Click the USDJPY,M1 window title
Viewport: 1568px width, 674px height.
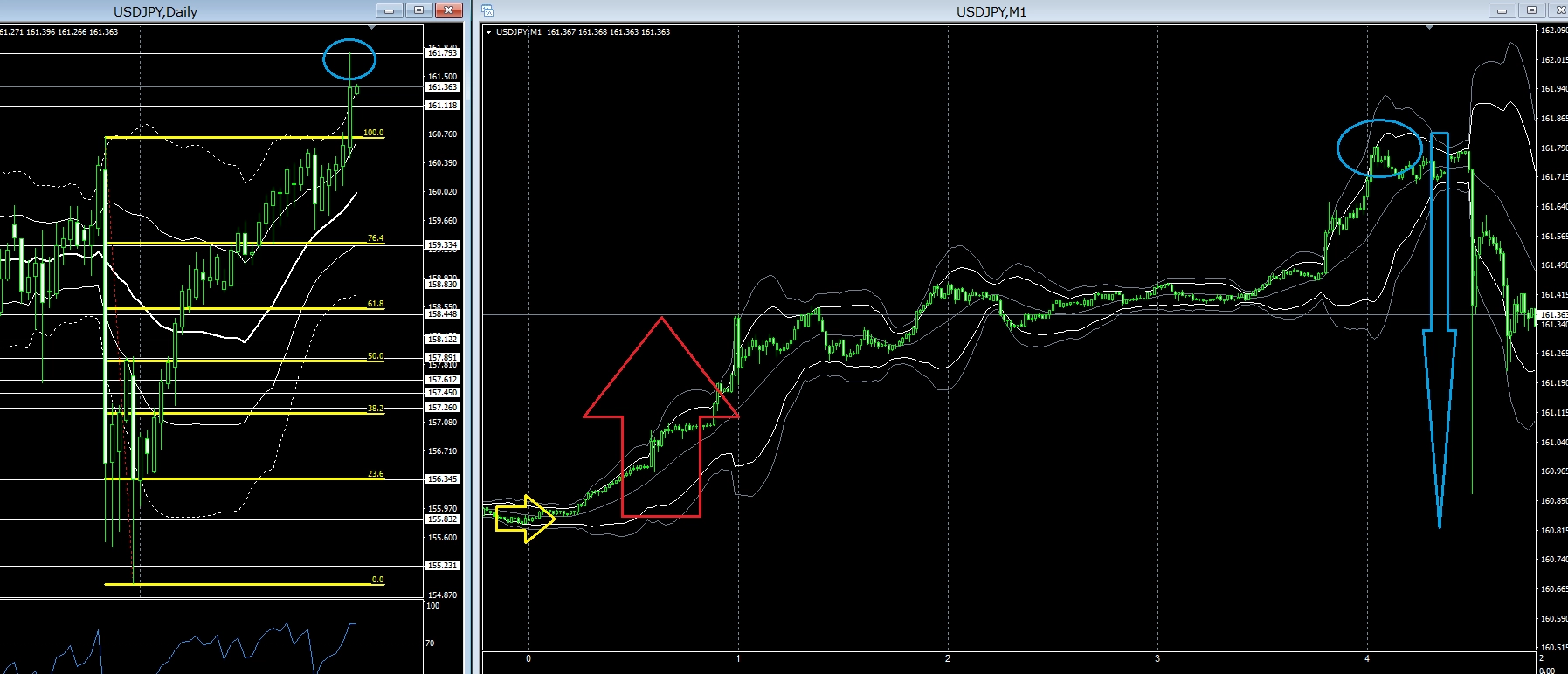(991, 11)
